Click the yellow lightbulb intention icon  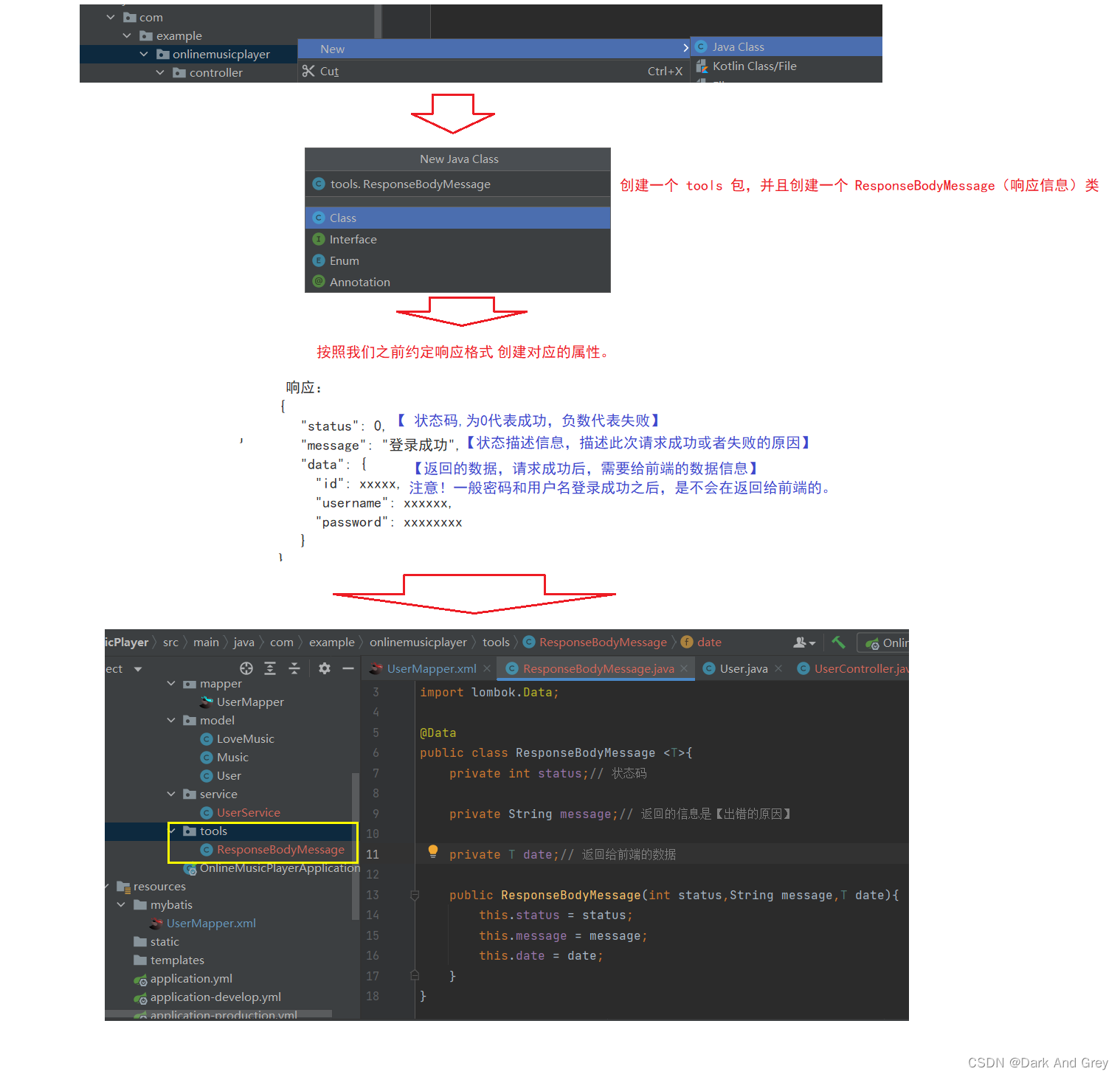(433, 851)
